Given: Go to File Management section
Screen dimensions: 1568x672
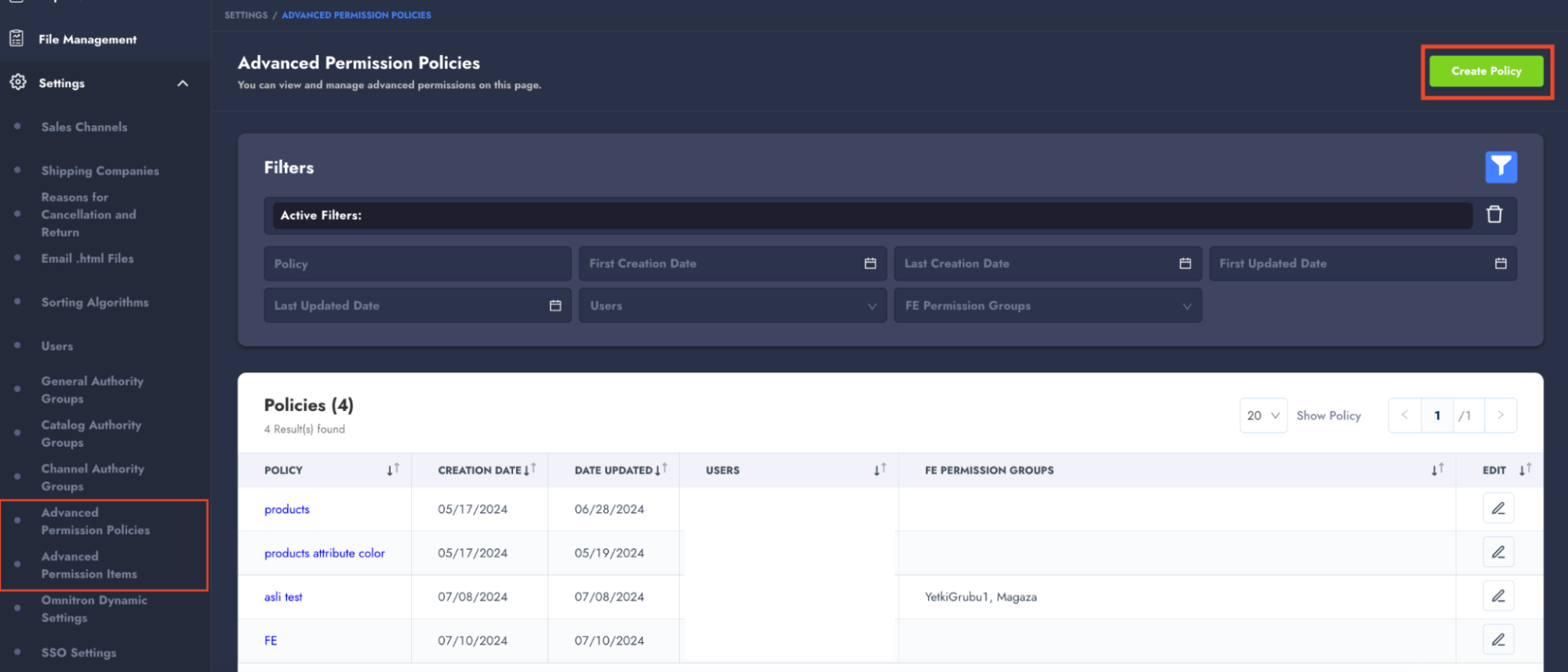Looking at the screenshot, I should tap(87, 39).
